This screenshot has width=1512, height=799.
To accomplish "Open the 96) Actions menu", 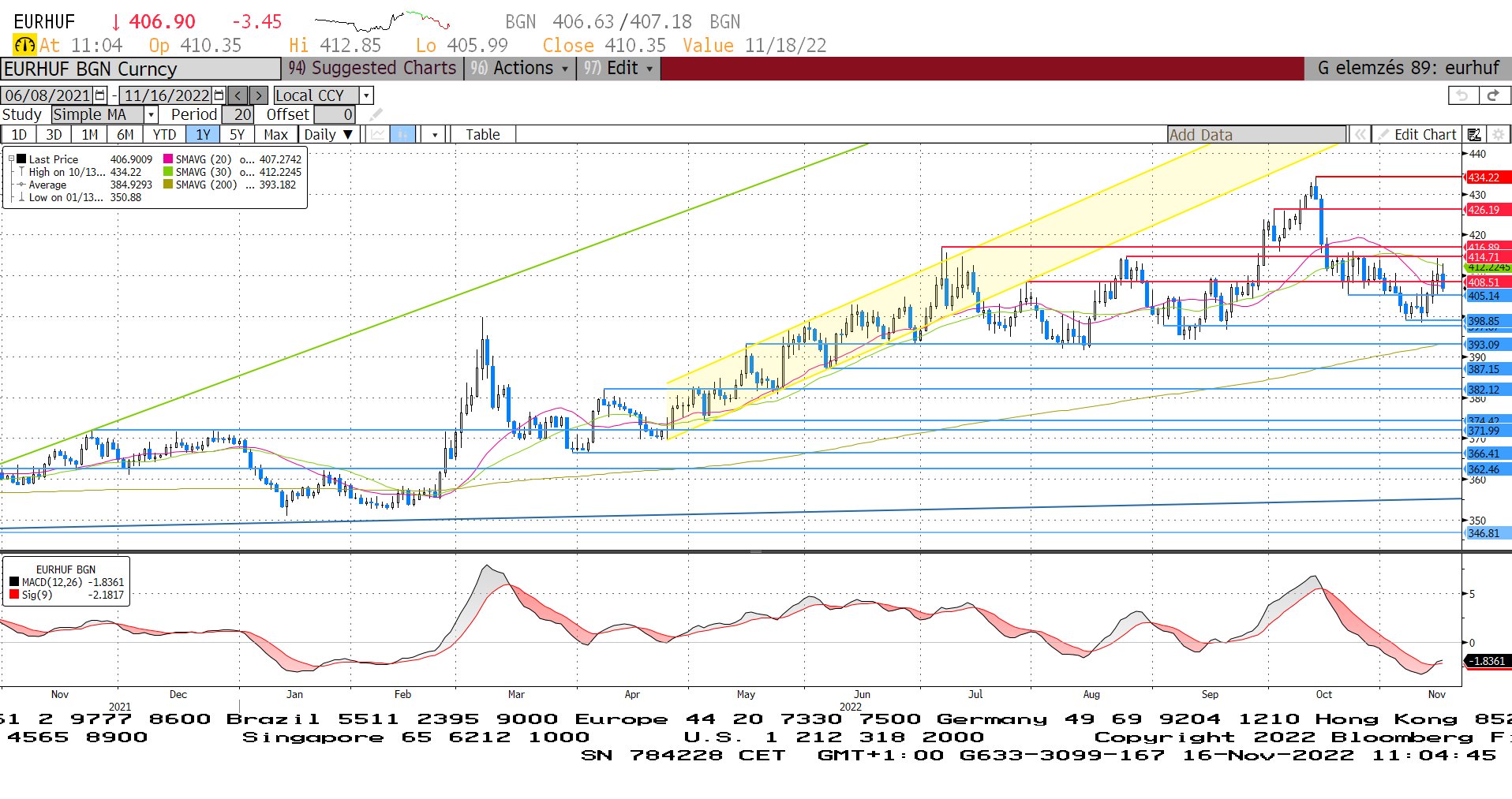I will coord(519,69).
